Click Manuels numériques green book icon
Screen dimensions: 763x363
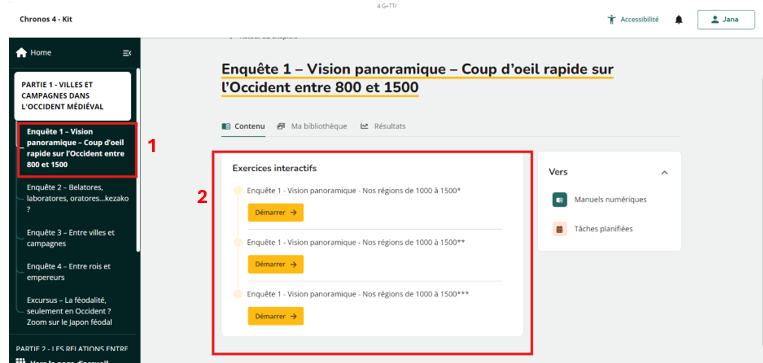tap(560, 200)
